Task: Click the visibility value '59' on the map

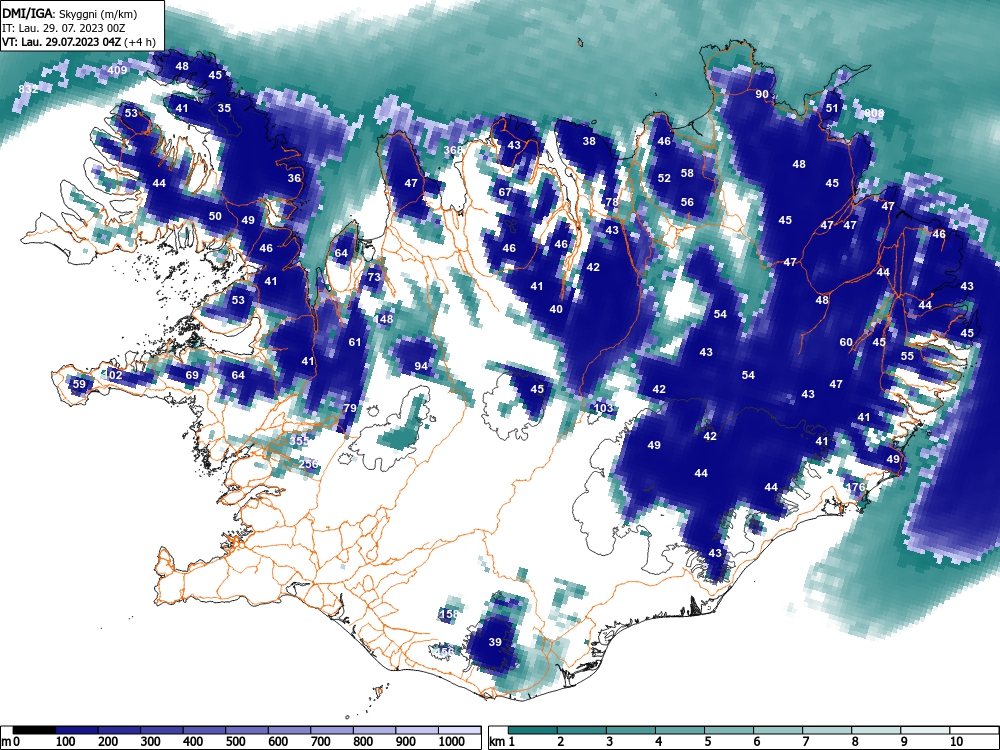Action: (79, 385)
